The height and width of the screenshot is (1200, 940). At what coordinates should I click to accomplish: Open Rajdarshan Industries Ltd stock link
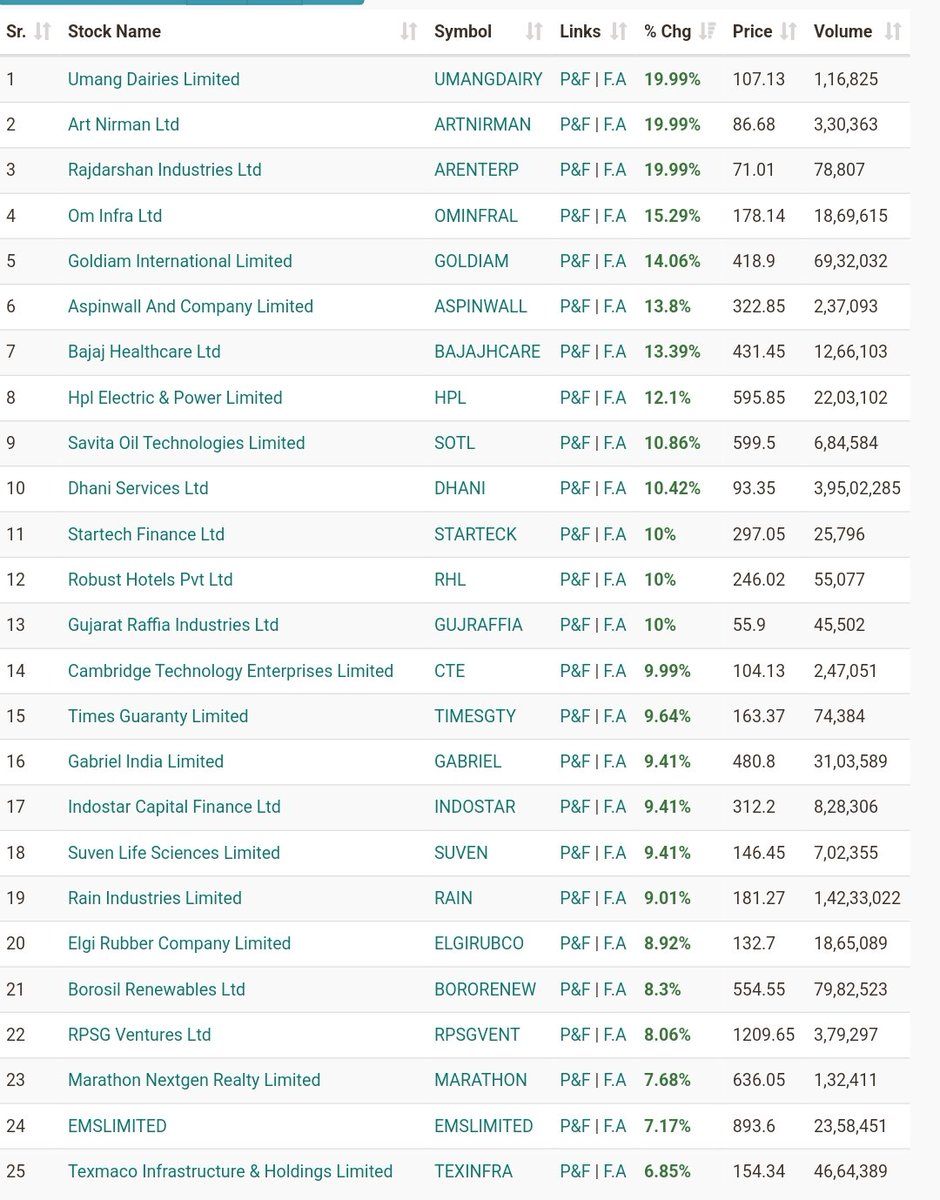point(165,170)
